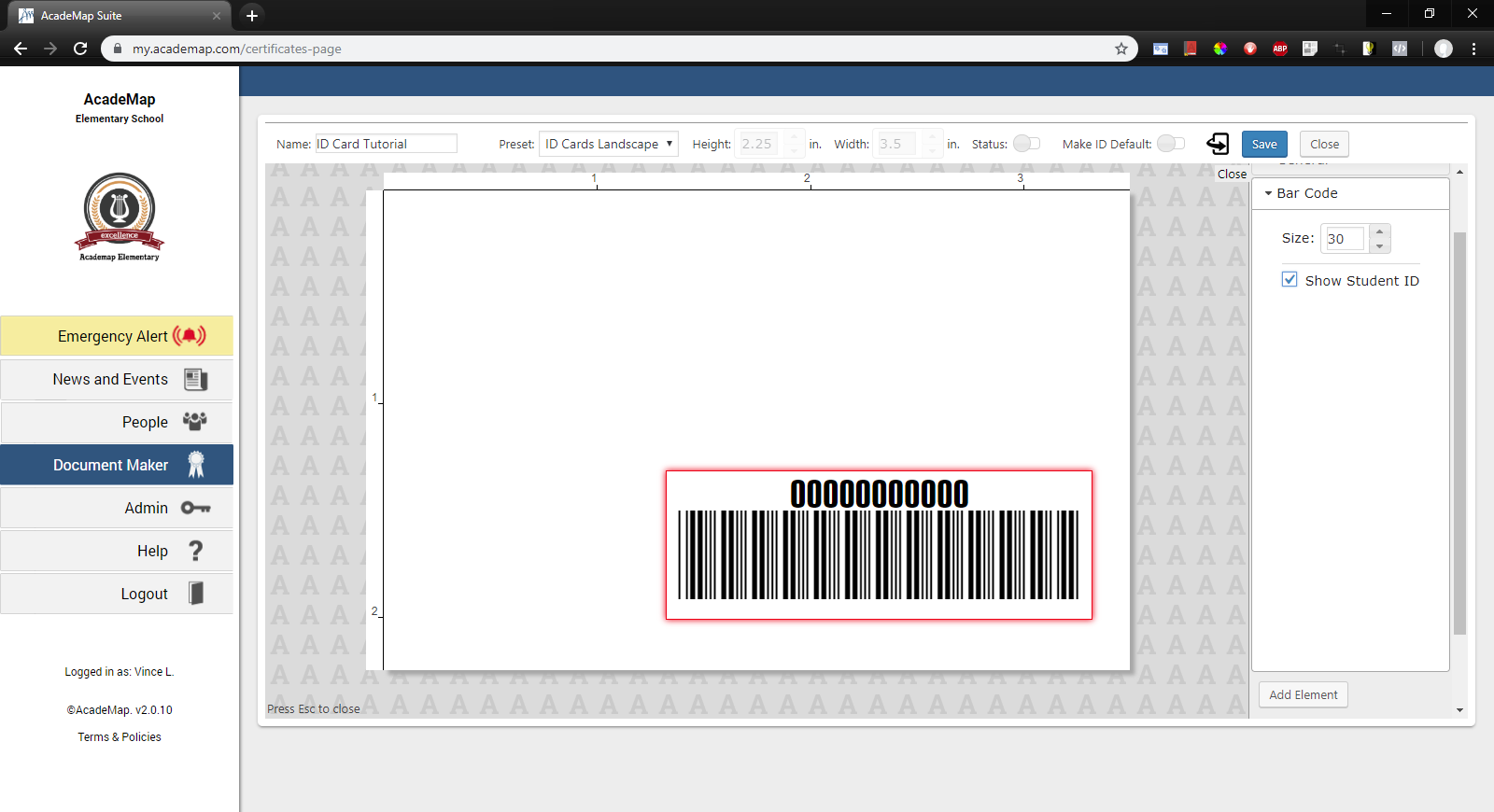Open the Chrome profile avatar

[x=1444, y=49]
